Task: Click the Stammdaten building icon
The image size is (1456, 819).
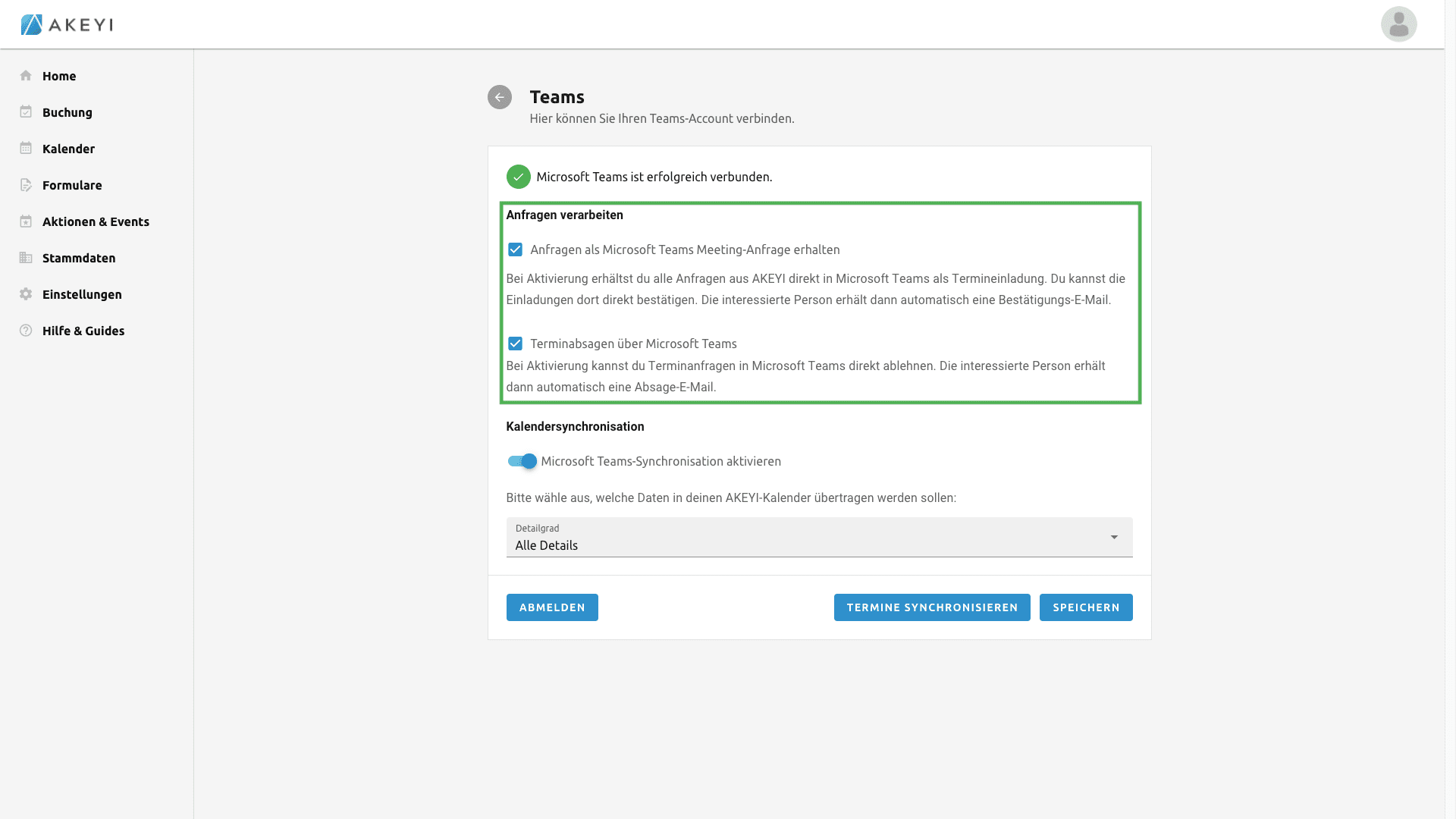Action: coord(26,258)
